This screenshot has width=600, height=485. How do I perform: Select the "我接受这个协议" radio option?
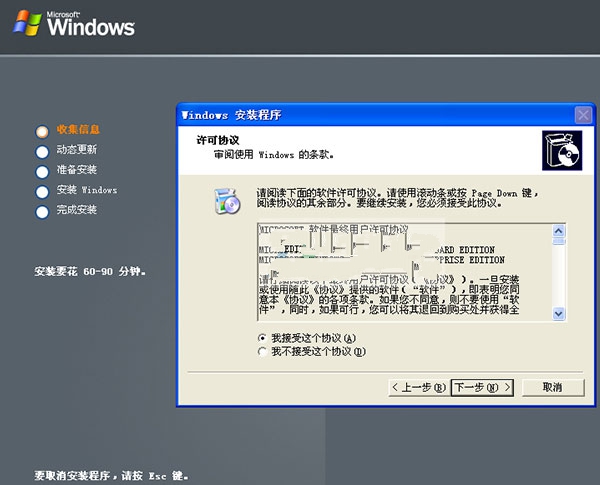262,338
